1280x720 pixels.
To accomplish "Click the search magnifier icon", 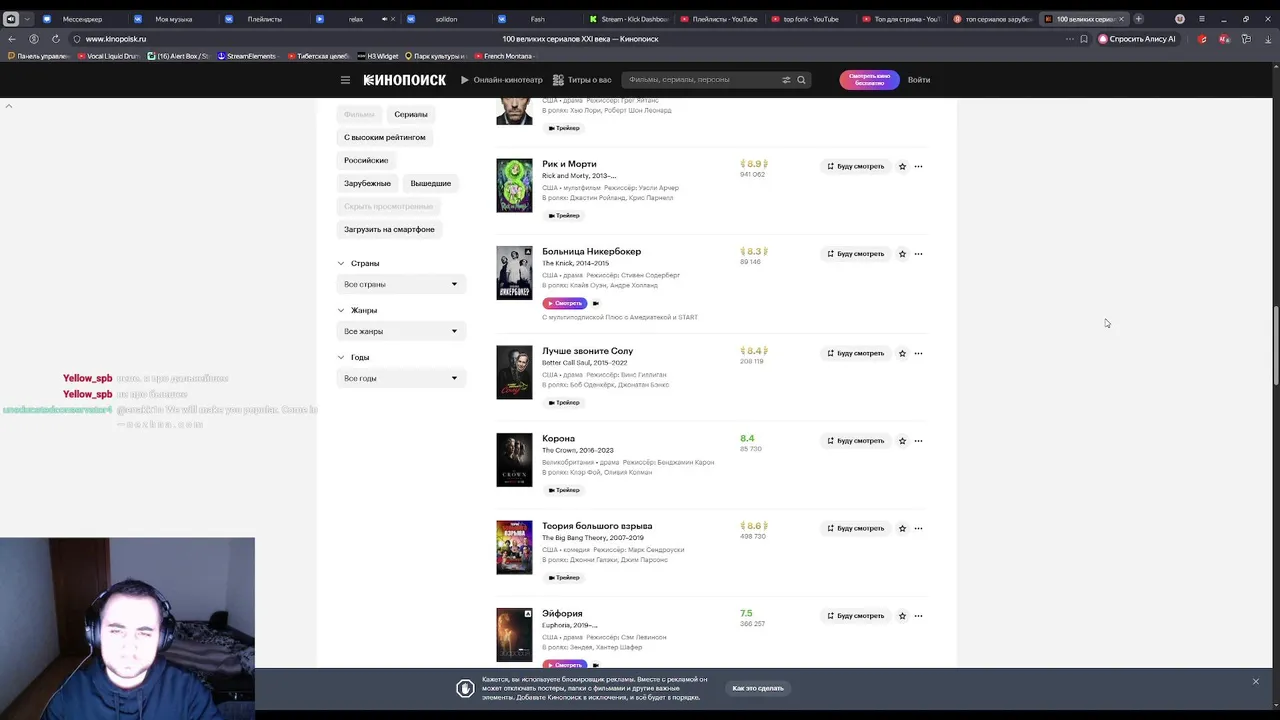I will 801,80.
